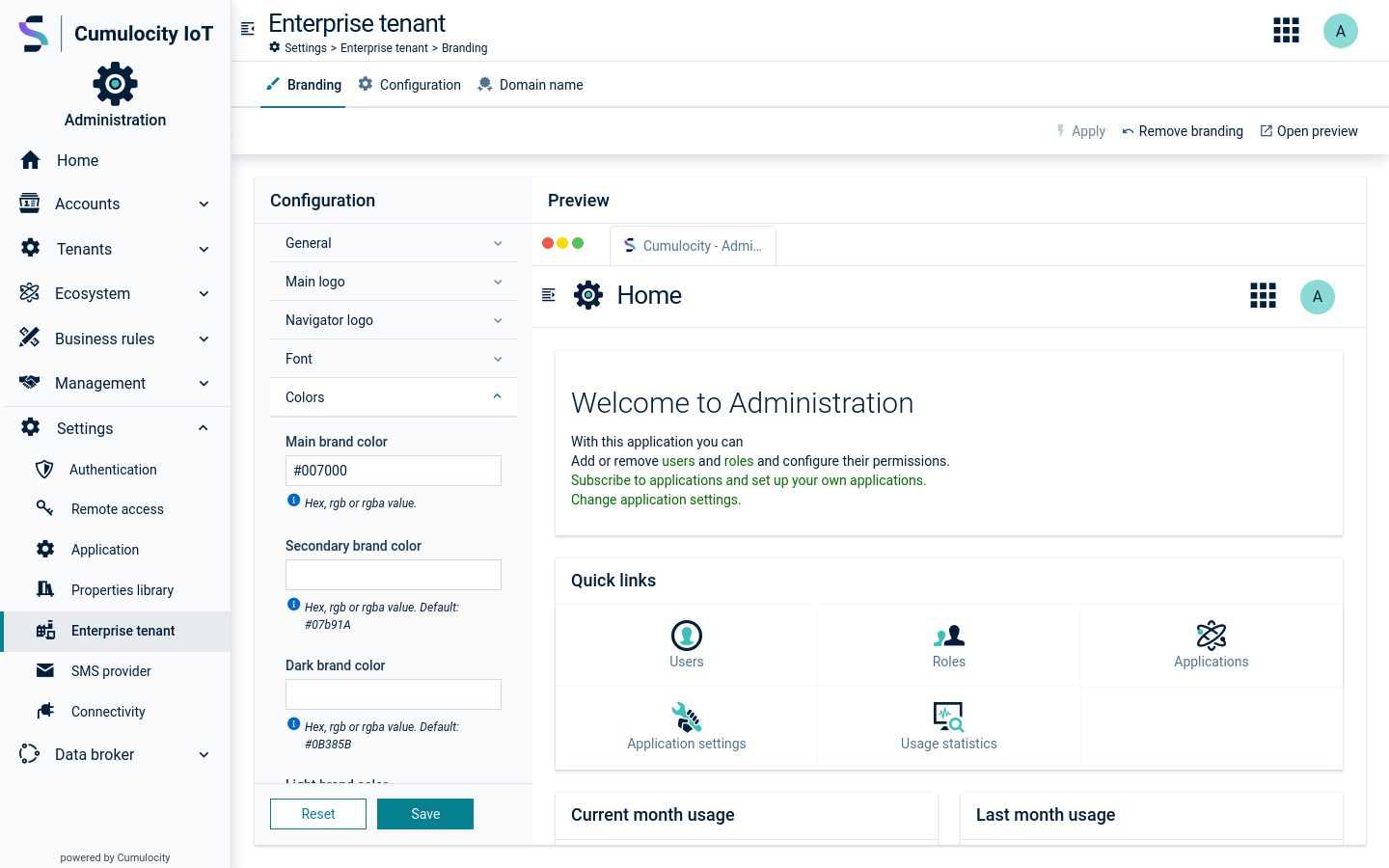Click the Business rules icon in navigator
The height and width of the screenshot is (868, 1389).
30,338
